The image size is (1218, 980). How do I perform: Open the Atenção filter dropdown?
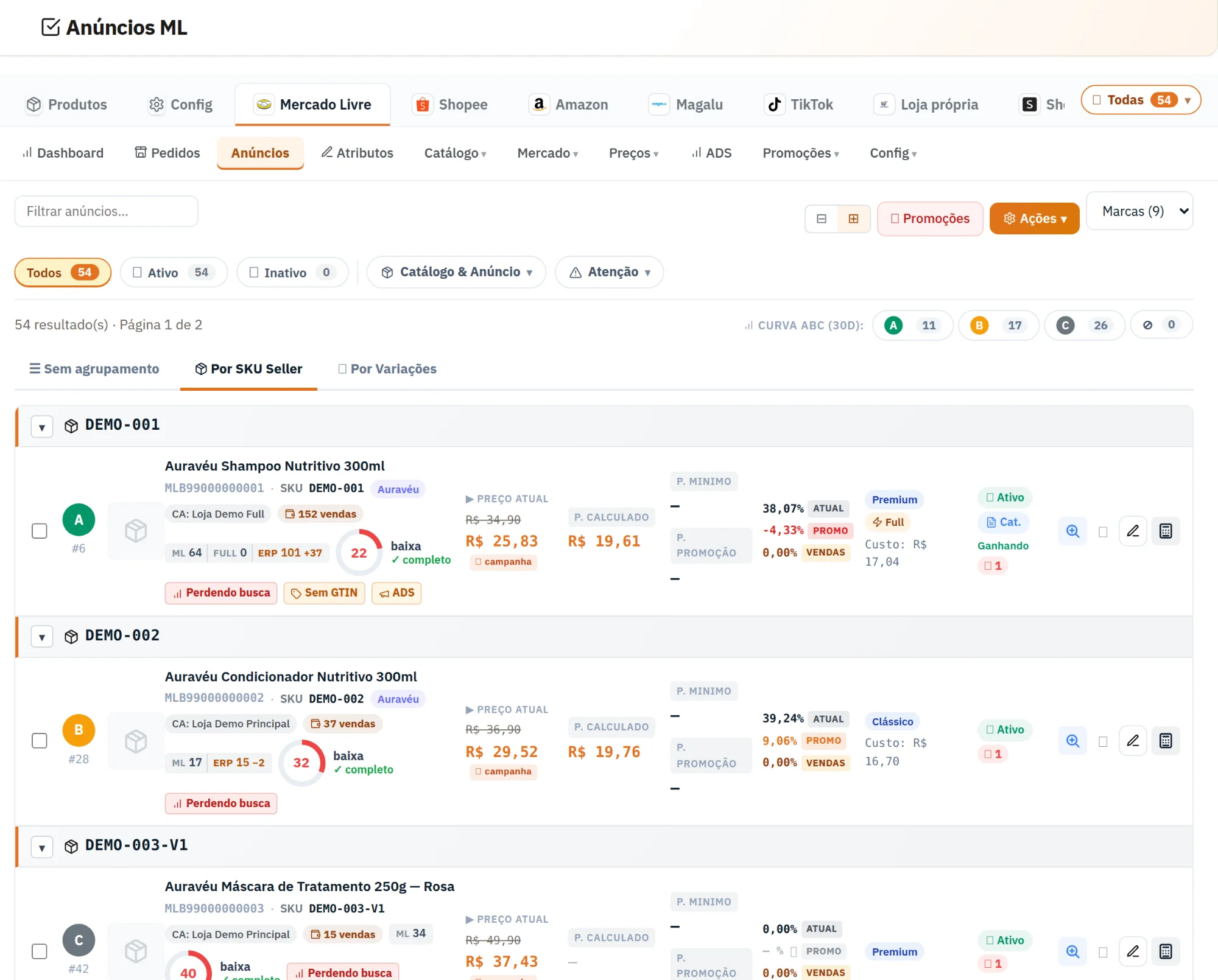coord(609,272)
